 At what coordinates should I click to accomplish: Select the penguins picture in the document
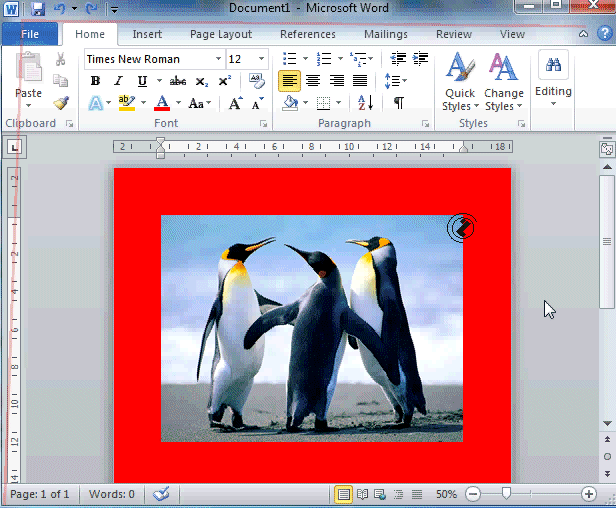pos(312,328)
